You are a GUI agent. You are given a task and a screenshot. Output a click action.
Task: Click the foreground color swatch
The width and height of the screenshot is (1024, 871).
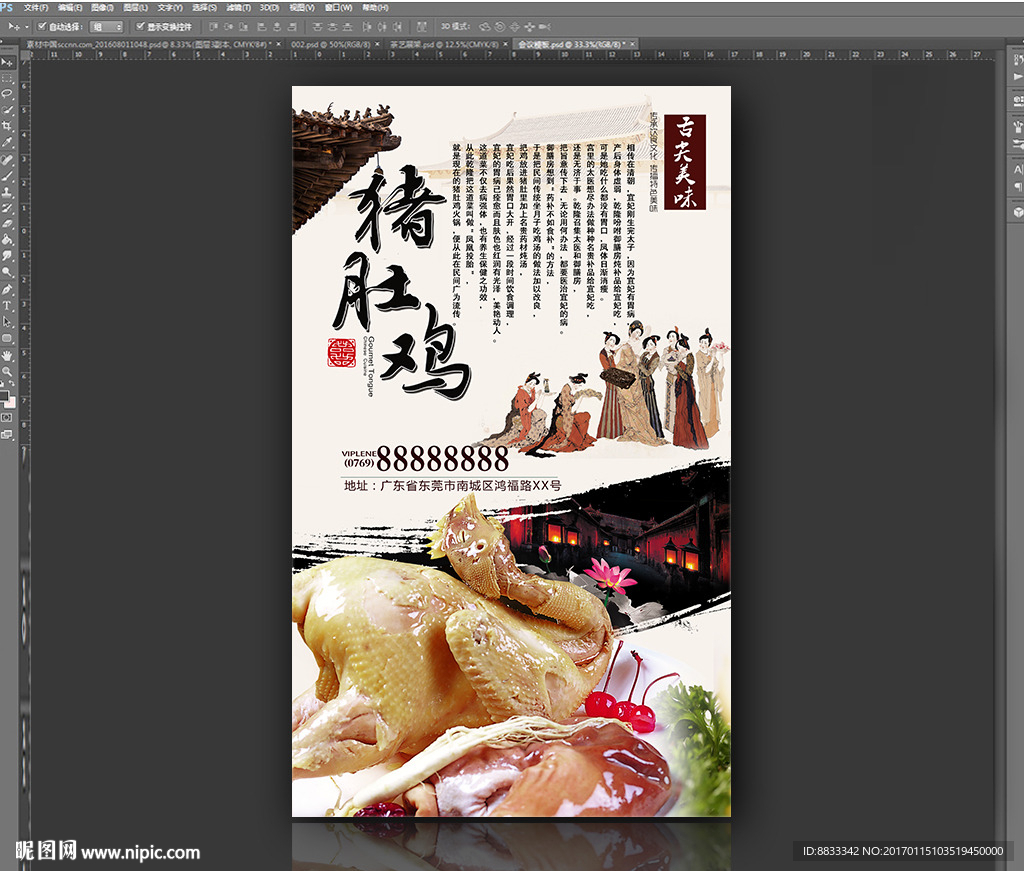coord(4,396)
